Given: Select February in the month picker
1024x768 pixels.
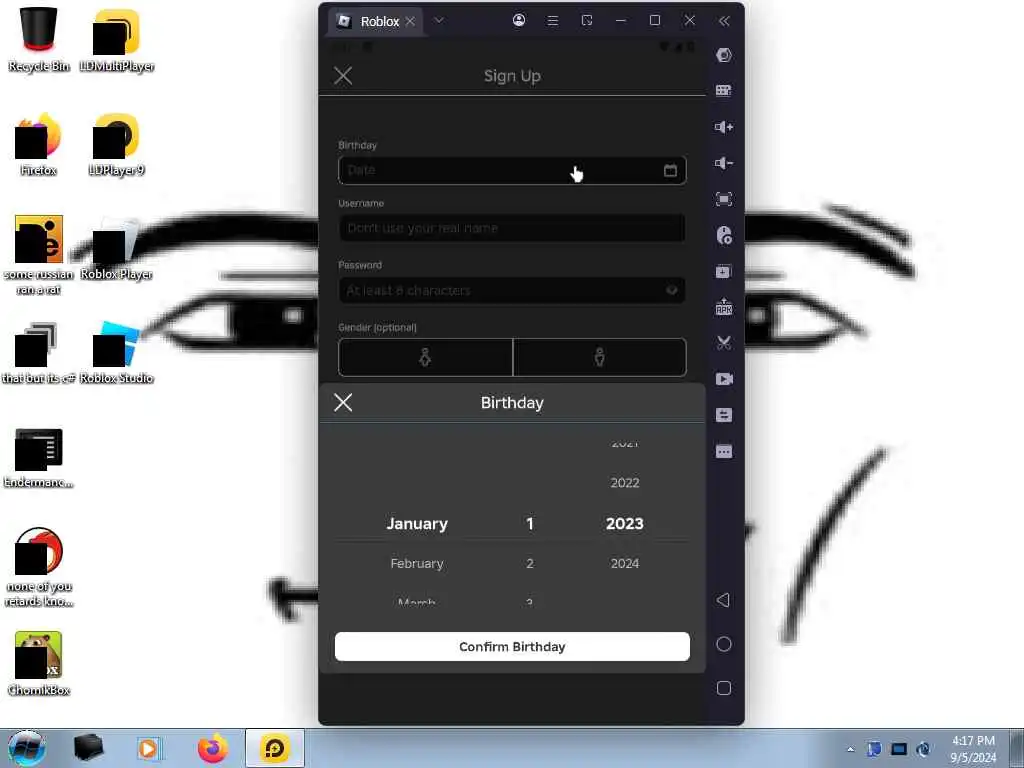Looking at the screenshot, I should (x=417, y=564).
